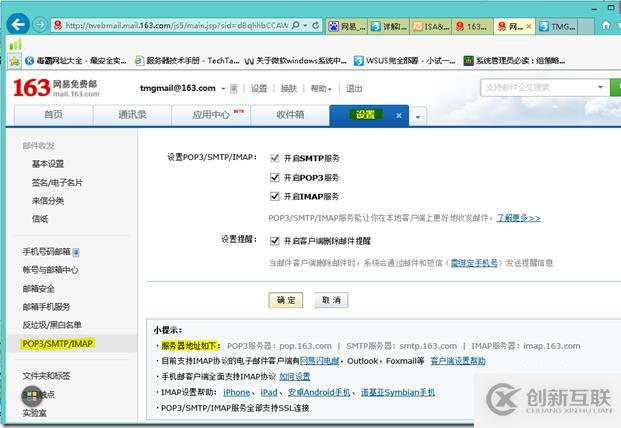Open the 应用中心 tab

click(211, 115)
